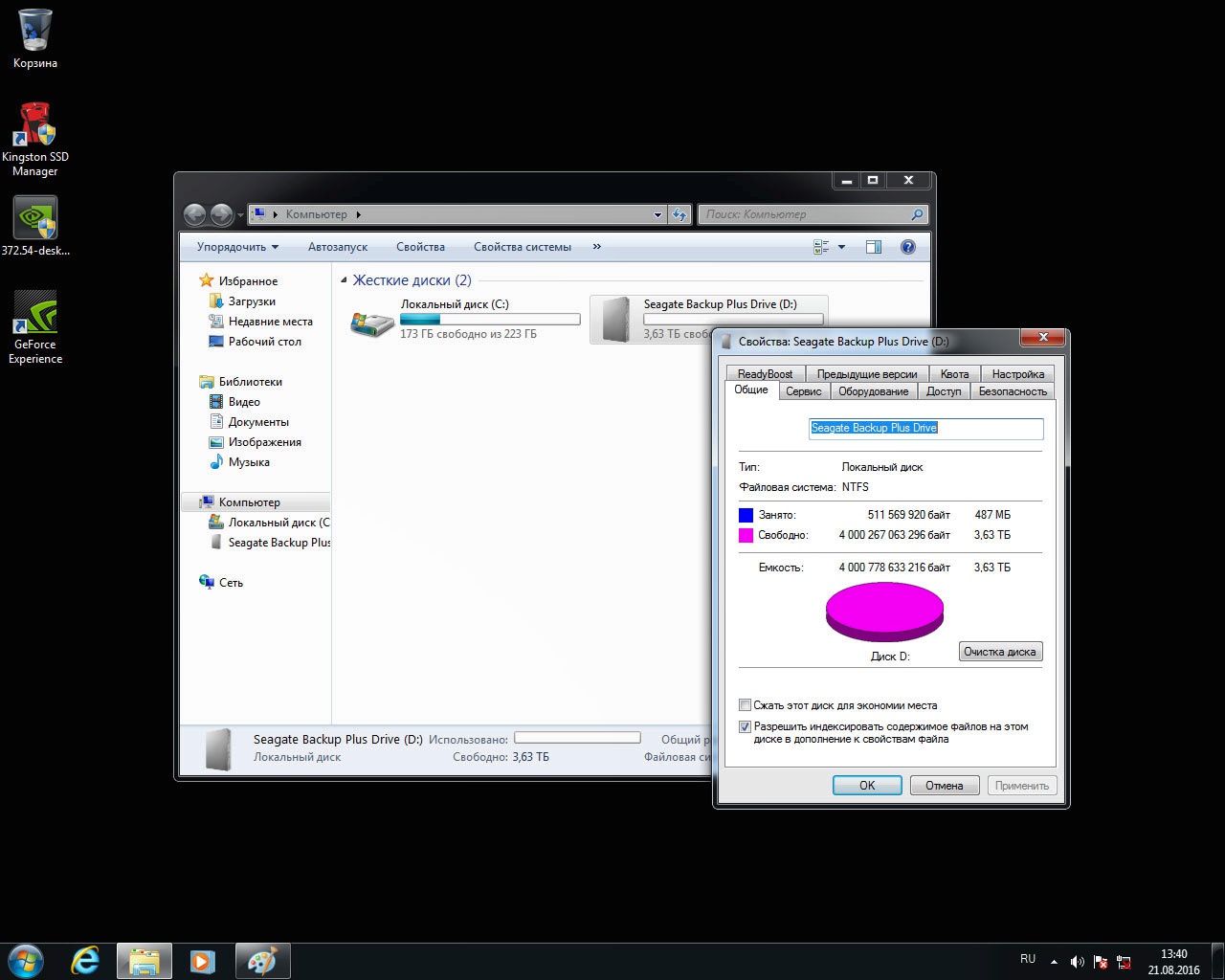Switch to the Квота tab
1225x980 pixels.
(x=954, y=374)
